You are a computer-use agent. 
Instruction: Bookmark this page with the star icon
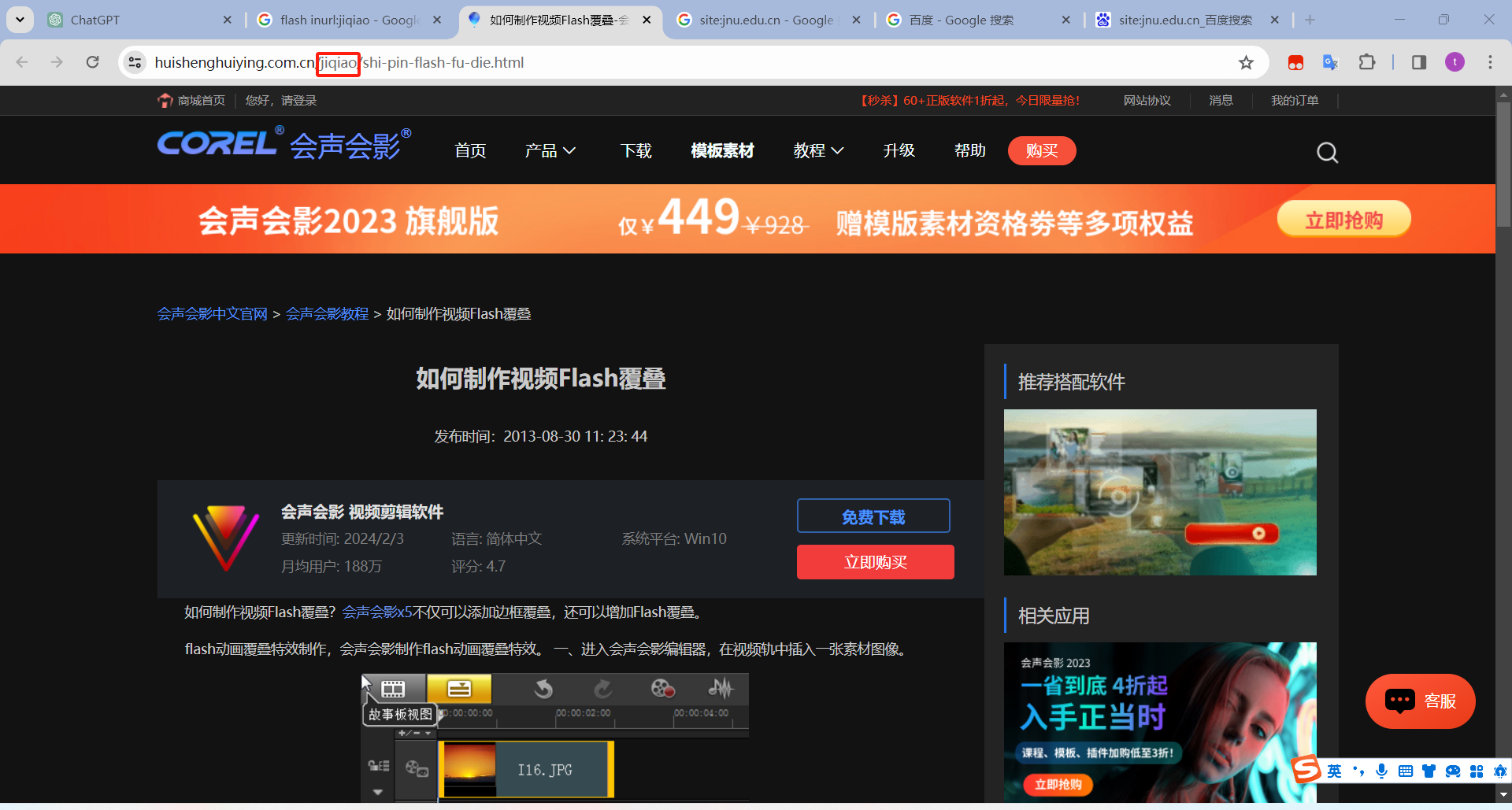tap(1246, 62)
